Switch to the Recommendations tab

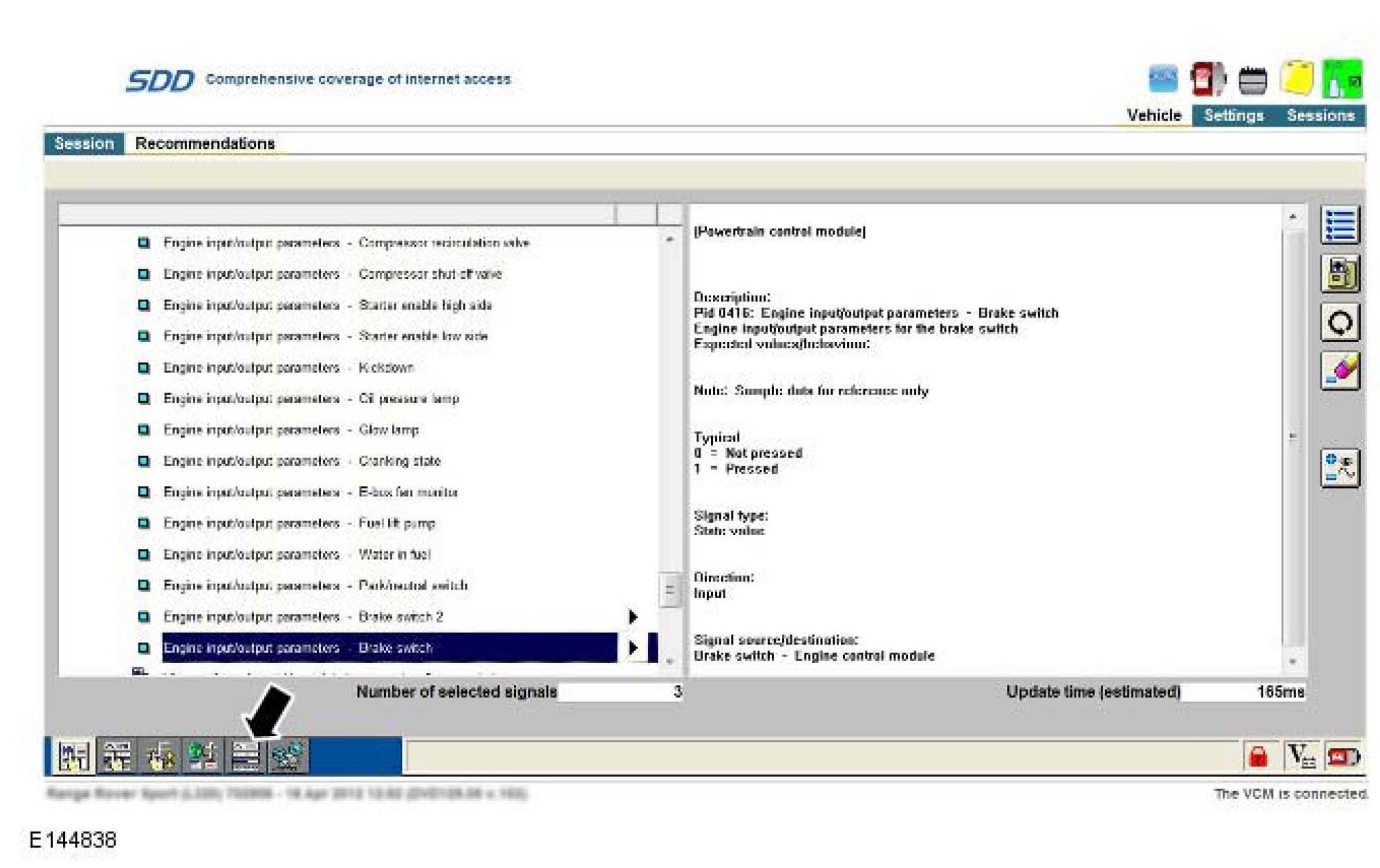[204, 144]
